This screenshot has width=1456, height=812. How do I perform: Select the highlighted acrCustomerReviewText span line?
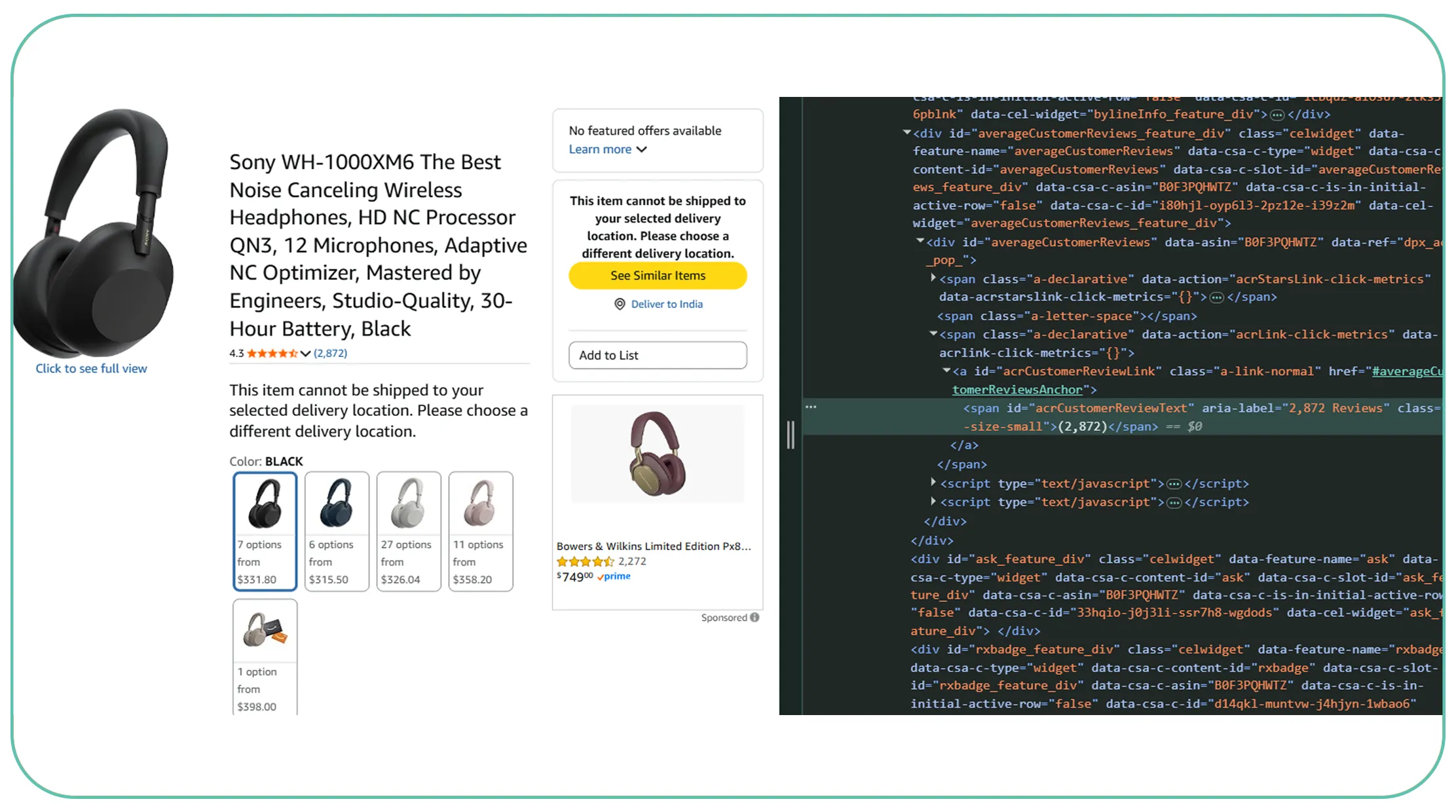pos(1123,417)
